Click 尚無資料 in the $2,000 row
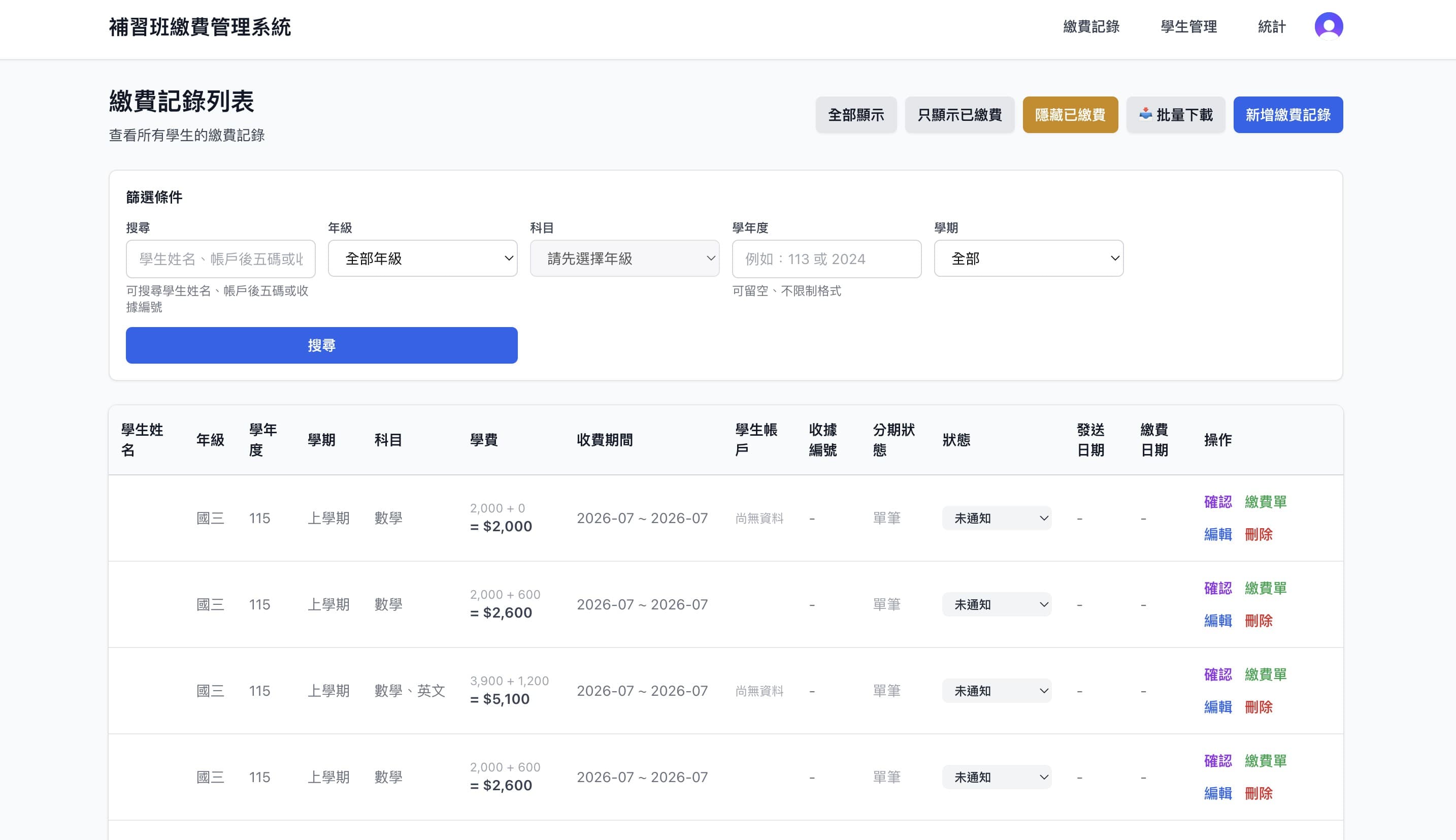 (x=759, y=518)
